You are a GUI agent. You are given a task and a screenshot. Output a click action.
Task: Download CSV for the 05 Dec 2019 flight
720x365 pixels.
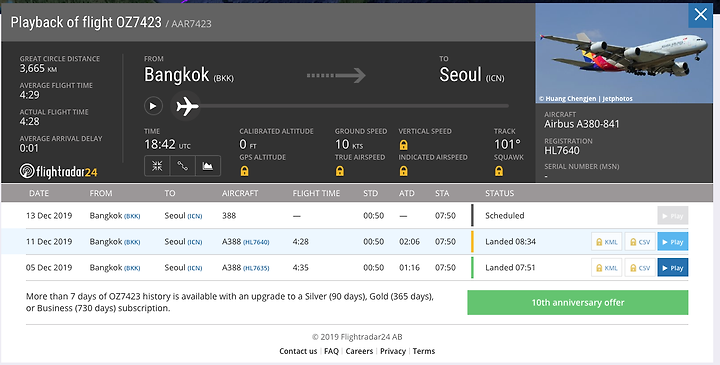coord(640,268)
